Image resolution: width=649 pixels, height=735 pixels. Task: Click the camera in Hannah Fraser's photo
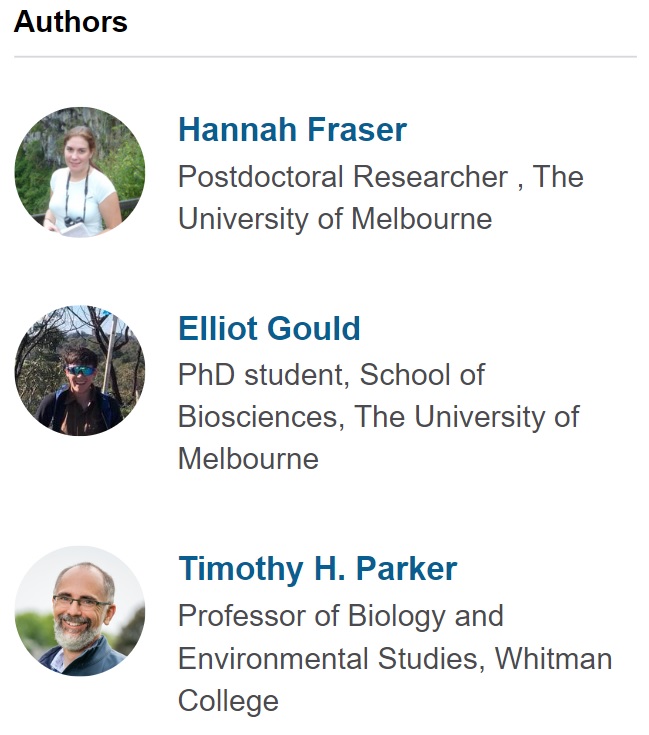click(x=73, y=221)
